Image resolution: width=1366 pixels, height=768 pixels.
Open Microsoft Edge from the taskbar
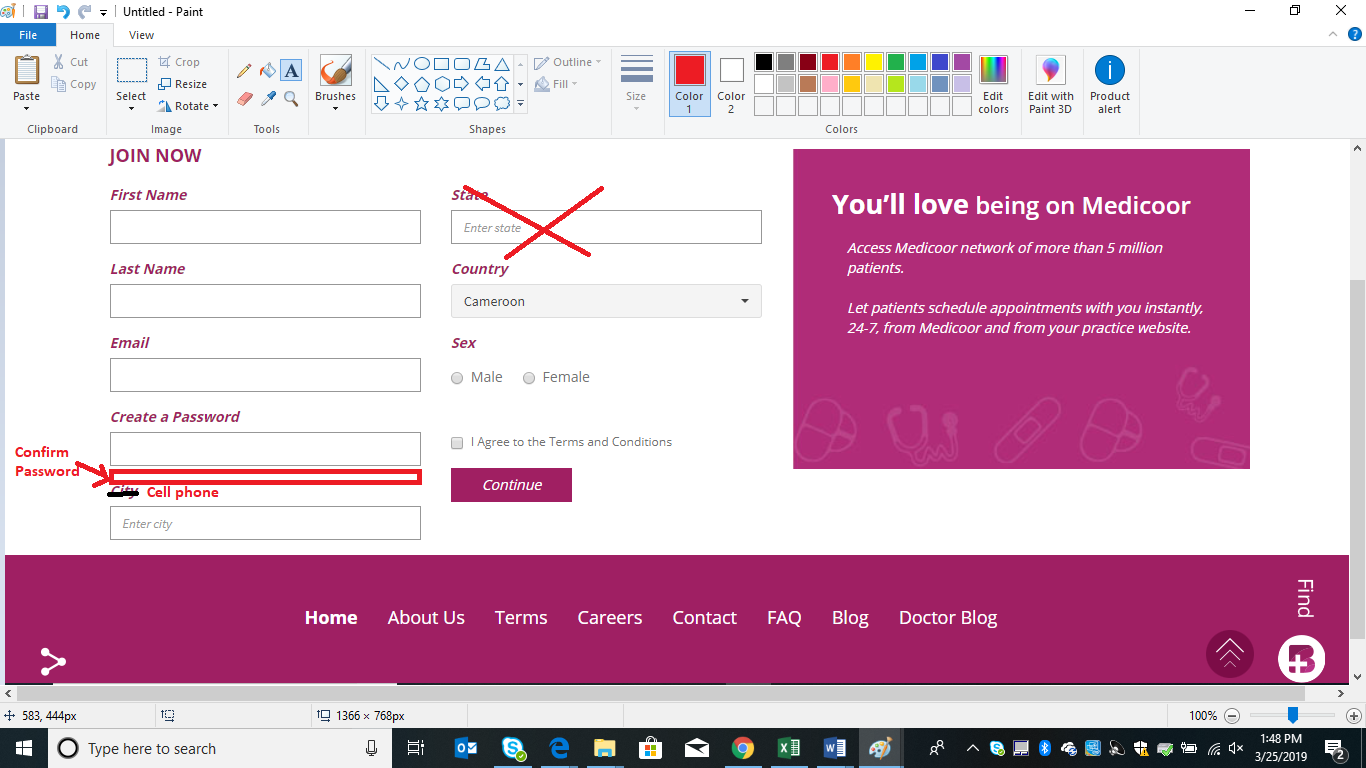559,748
